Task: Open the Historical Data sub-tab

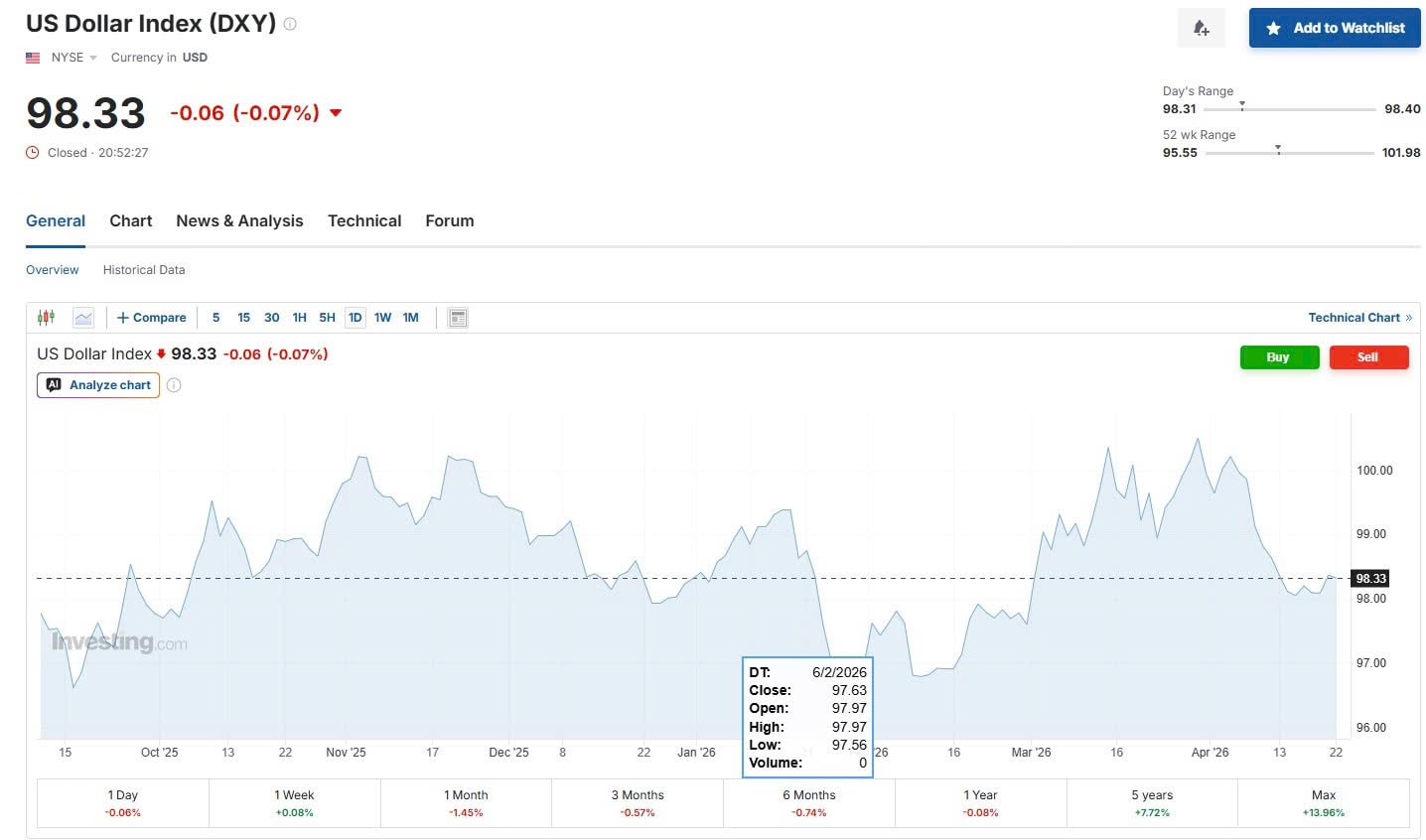Action: (144, 270)
